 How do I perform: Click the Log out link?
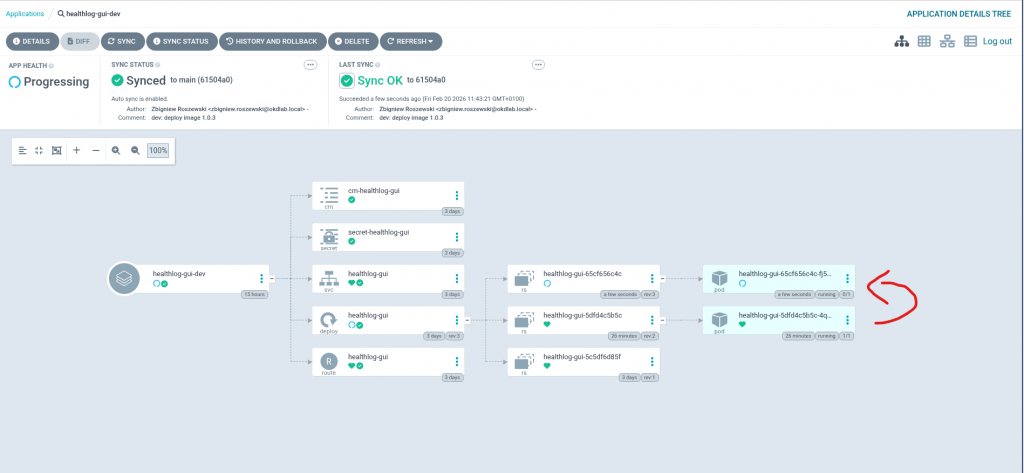coord(997,41)
